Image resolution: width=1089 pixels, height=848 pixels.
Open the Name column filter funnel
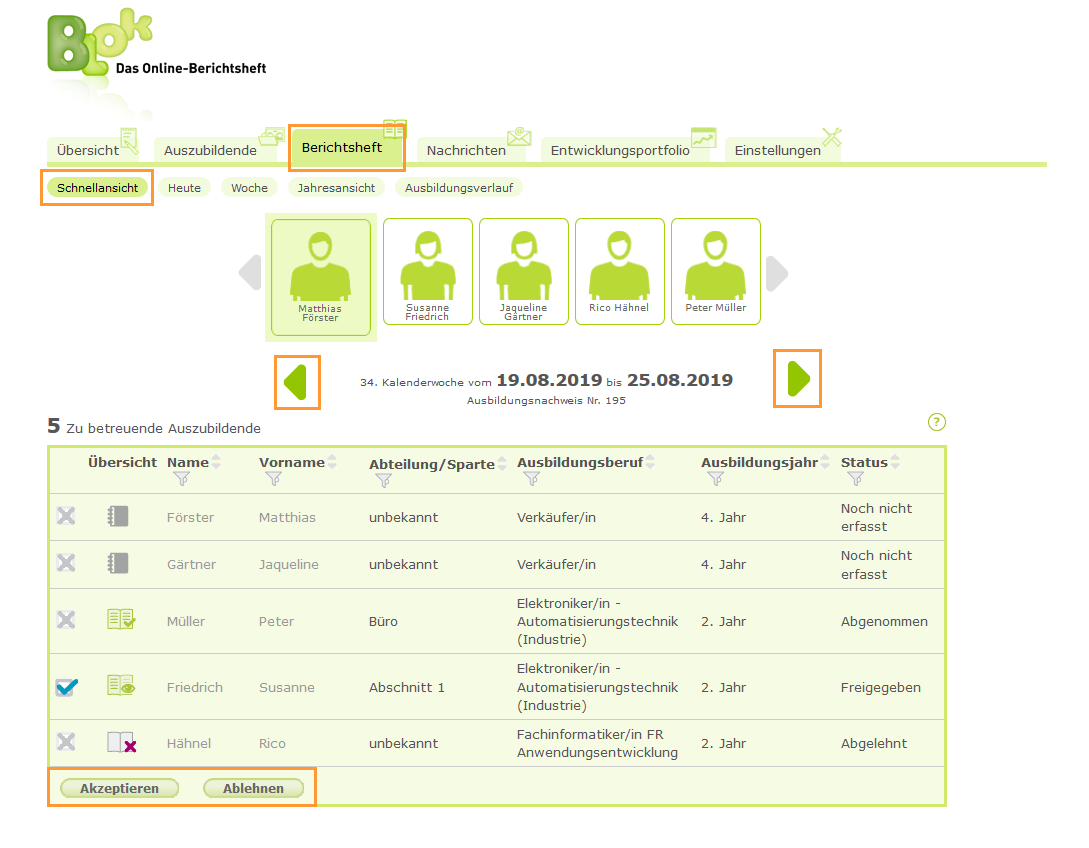[x=181, y=480]
